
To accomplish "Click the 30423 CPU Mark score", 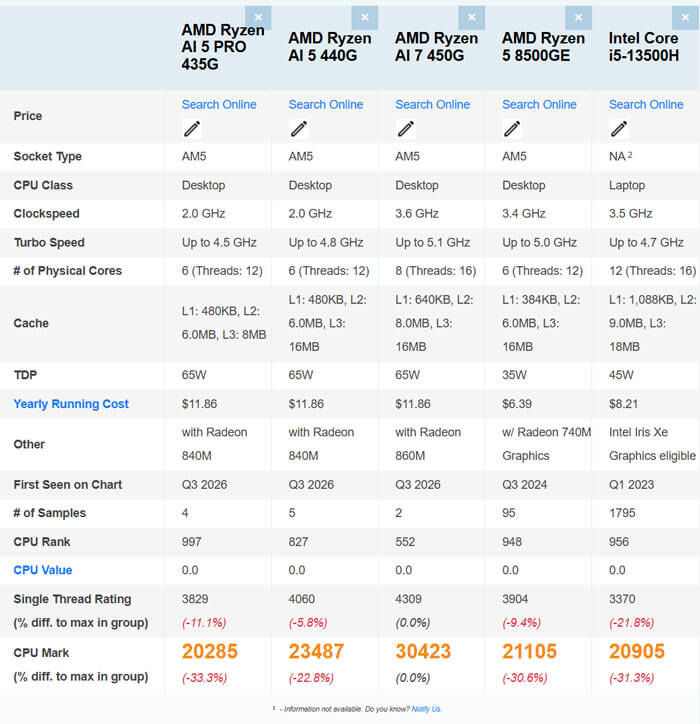I will tap(423, 651).
